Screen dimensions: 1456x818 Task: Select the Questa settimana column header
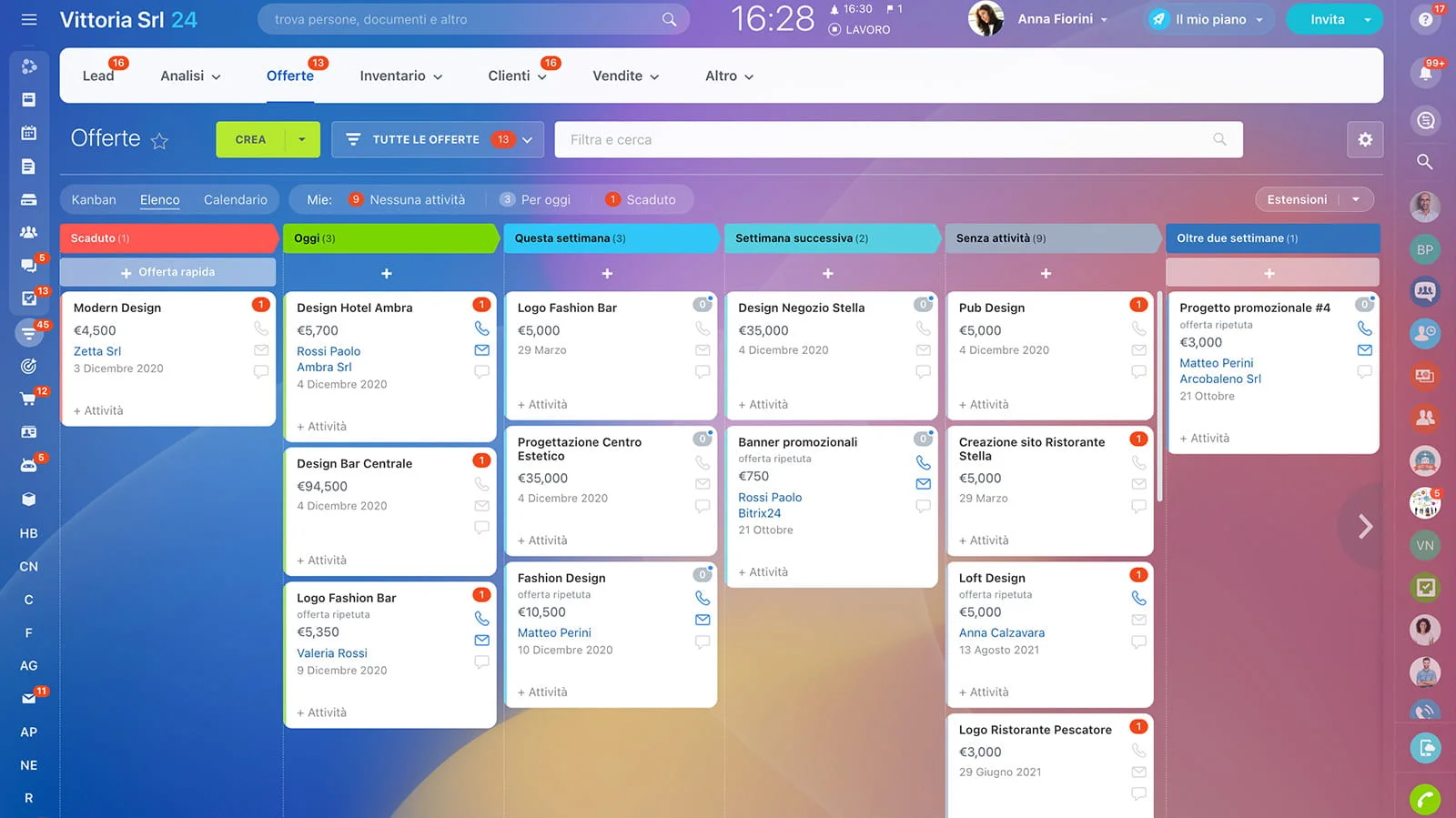pos(610,238)
